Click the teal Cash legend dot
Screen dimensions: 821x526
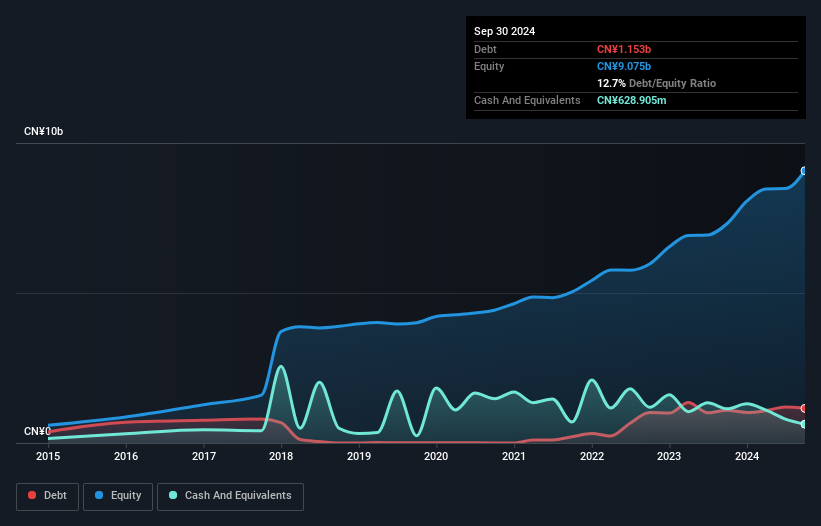(173, 495)
